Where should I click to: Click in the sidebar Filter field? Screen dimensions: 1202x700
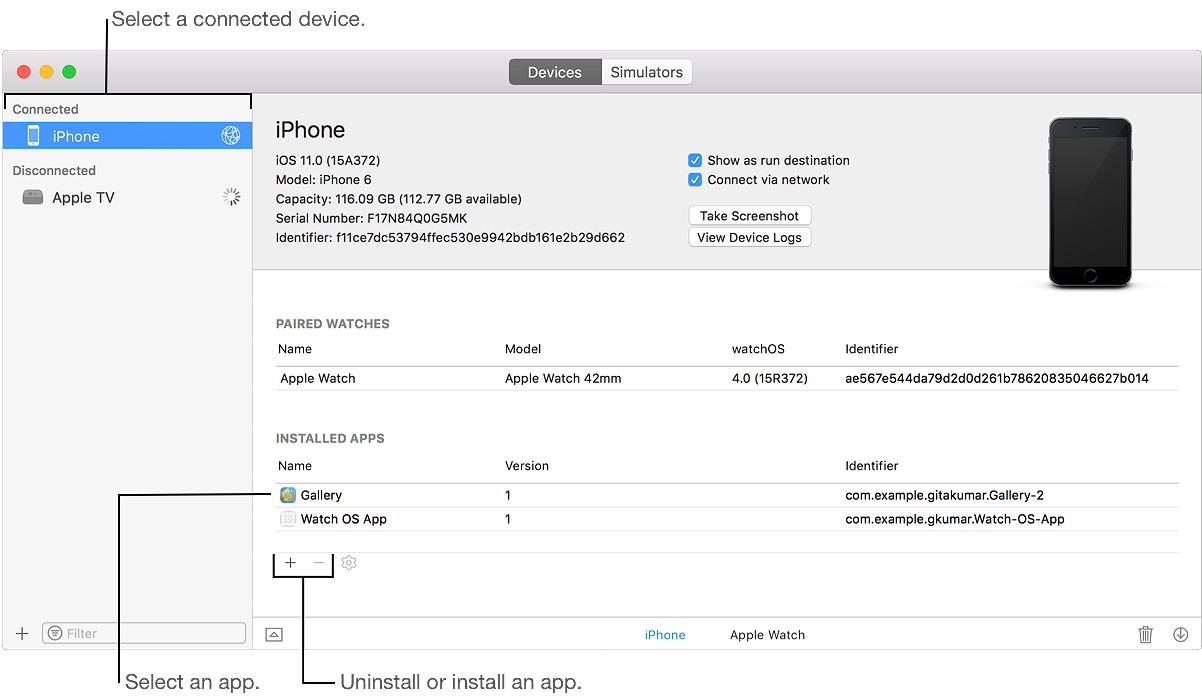pyautogui.click(x=144, y=633)
